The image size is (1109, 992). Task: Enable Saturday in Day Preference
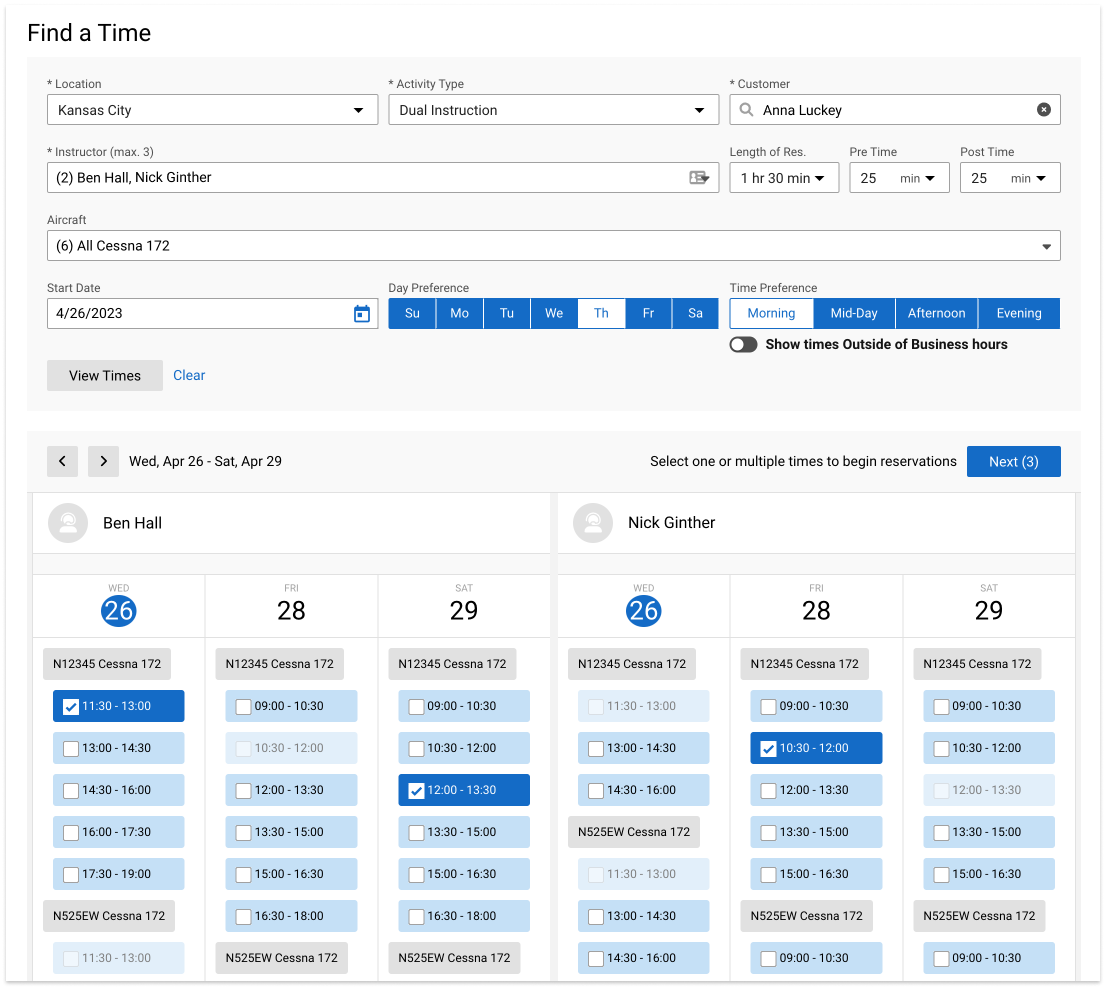tap(695, 313)
